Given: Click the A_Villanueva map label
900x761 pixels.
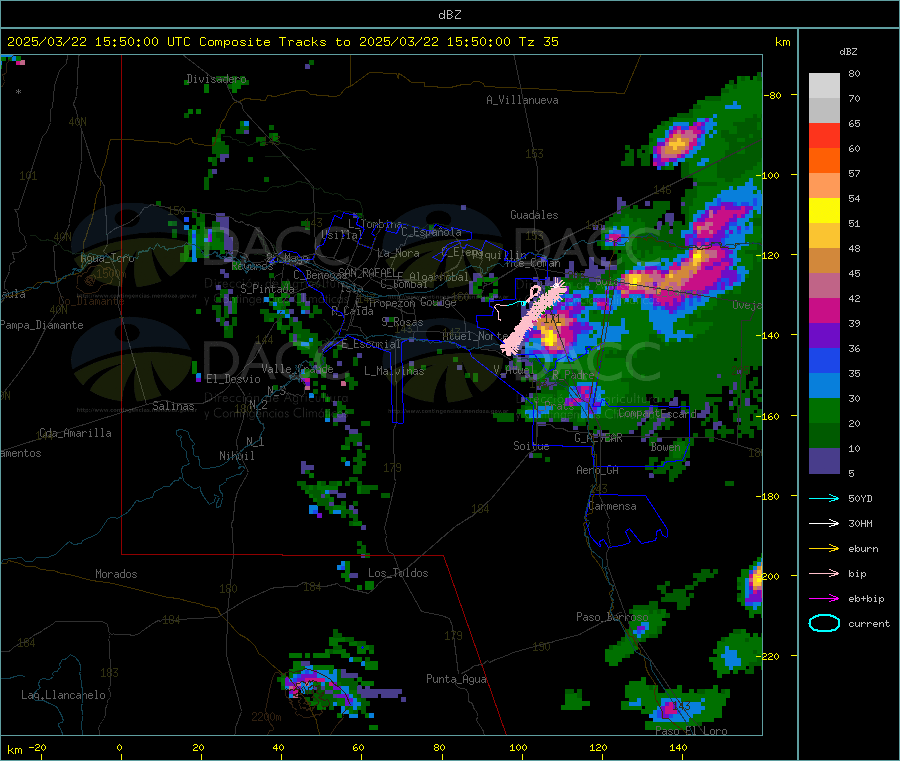Looking at the screenshot, I should tap(522, 100).
